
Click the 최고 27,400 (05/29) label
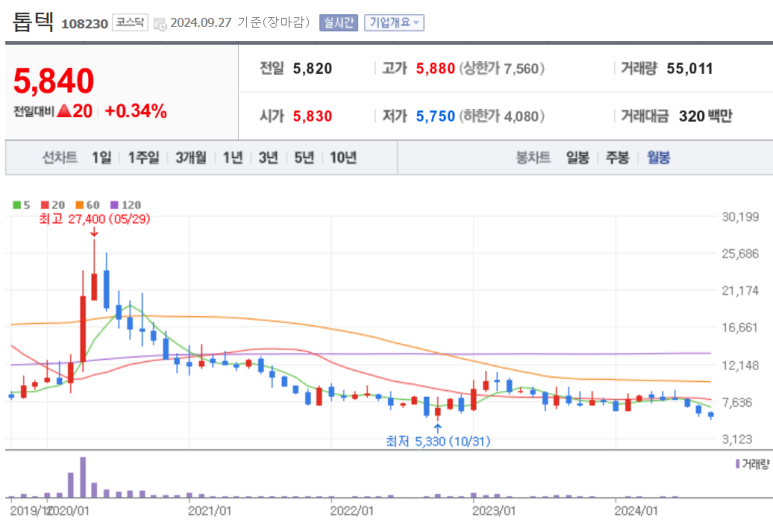[x=95, y=219]
